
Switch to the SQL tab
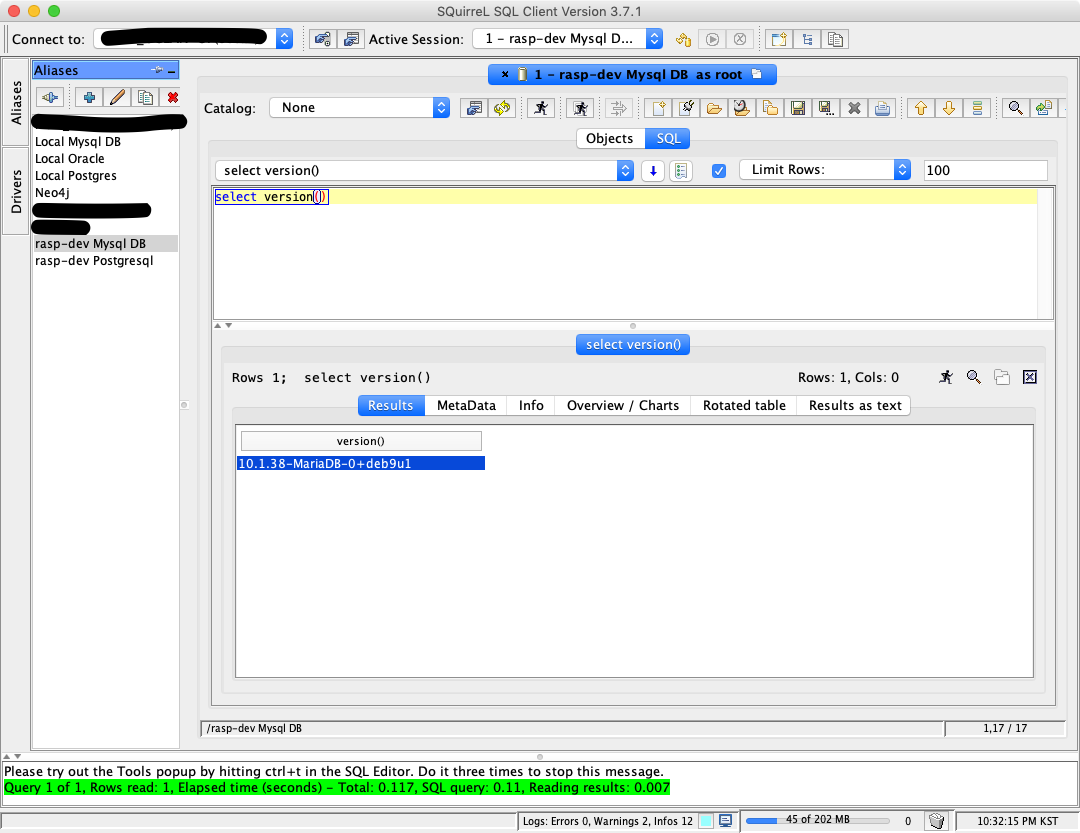668,138
